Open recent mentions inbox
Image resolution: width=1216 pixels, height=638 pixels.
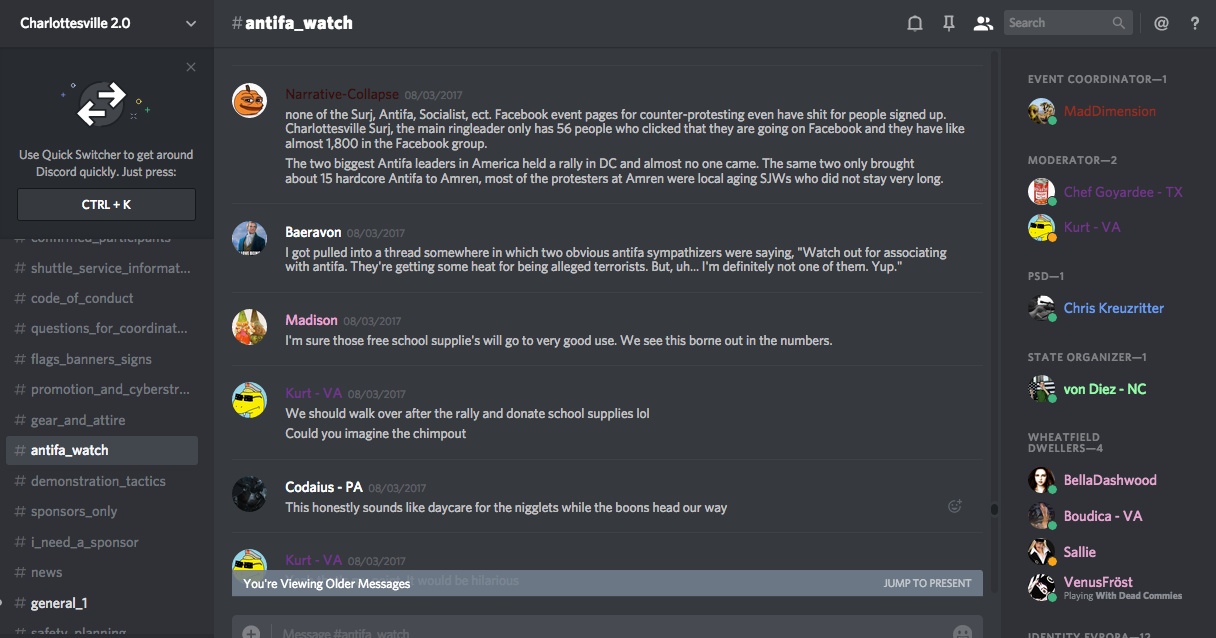(x=1161, y=23)
